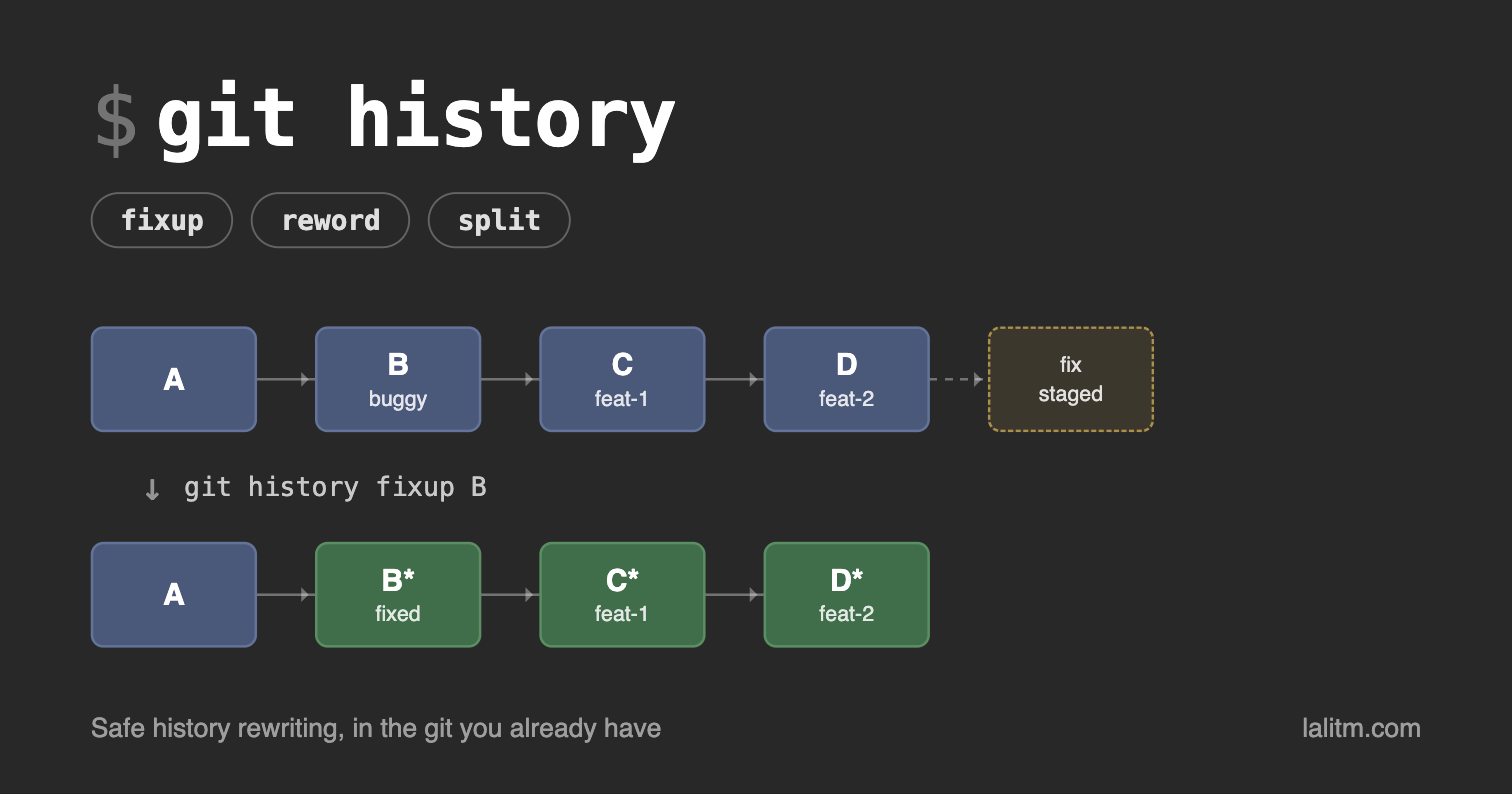Click the reword pill tag
Screen dimensions: 1512x794
(x=330, y=220)
